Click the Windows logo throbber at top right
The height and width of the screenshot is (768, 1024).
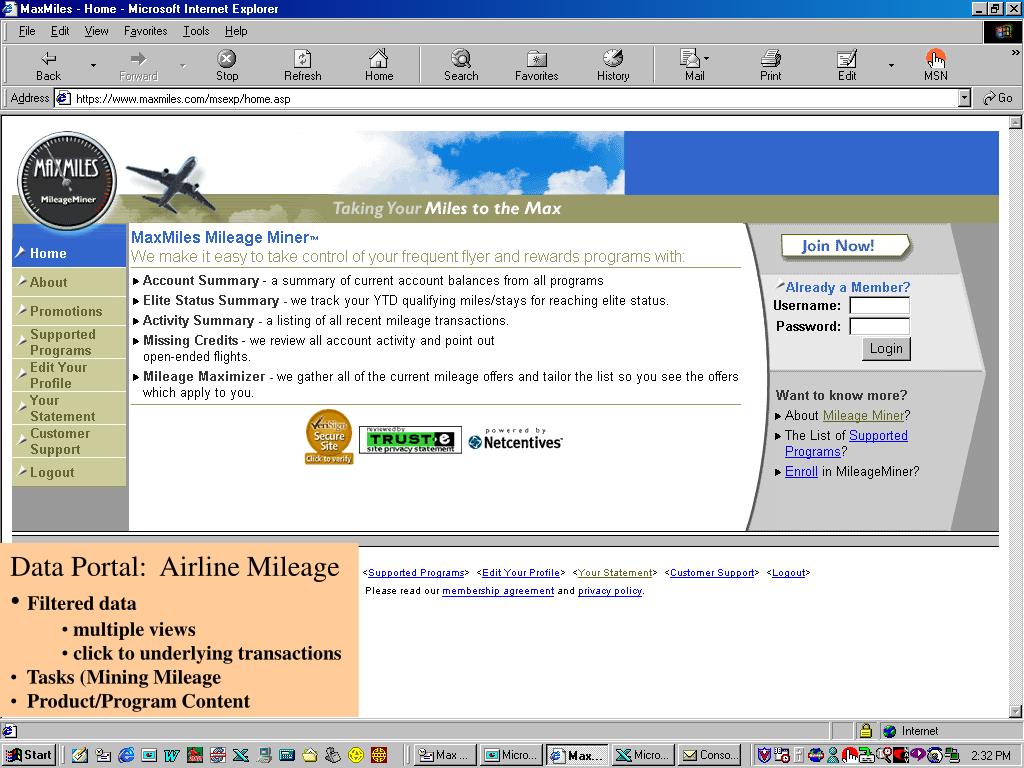tap(1002, 31)
